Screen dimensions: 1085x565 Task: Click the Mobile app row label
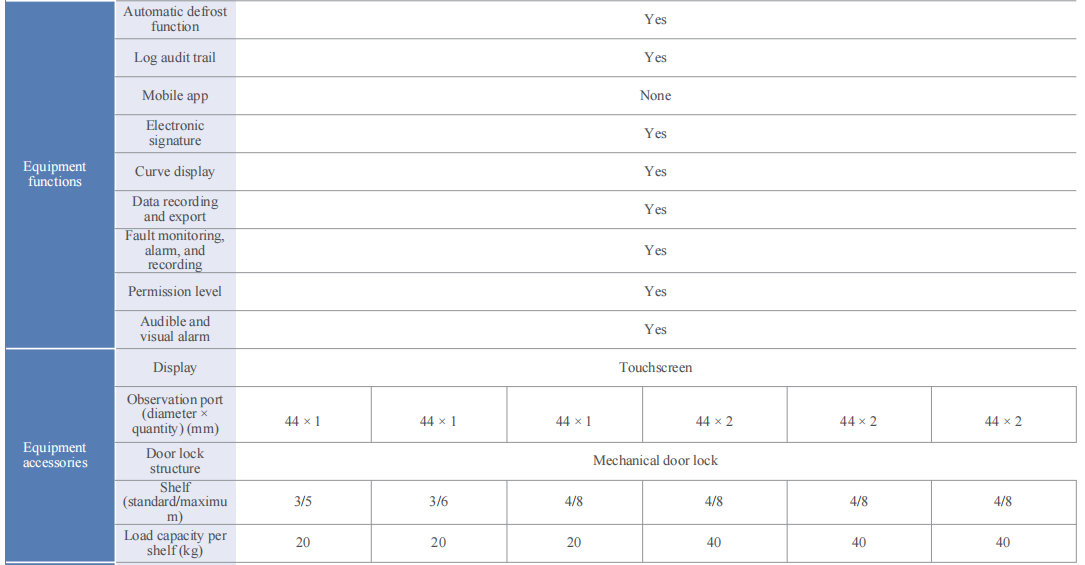tap(175, 96)
